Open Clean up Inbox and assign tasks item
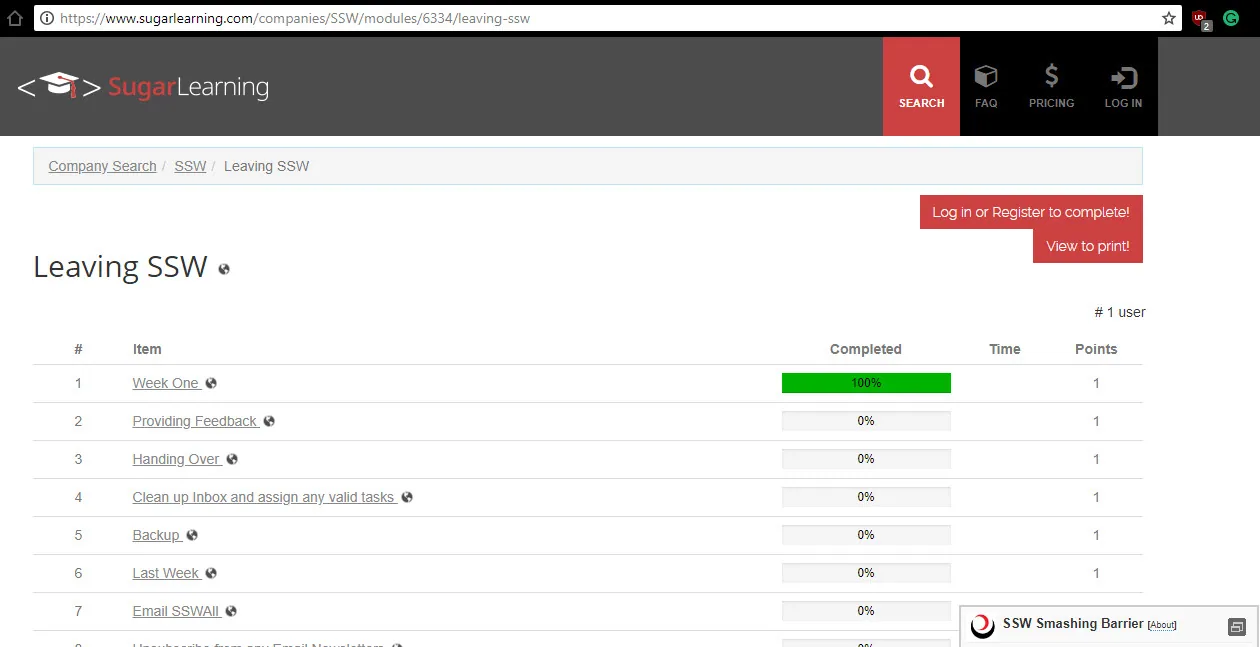 coord(264,497)
